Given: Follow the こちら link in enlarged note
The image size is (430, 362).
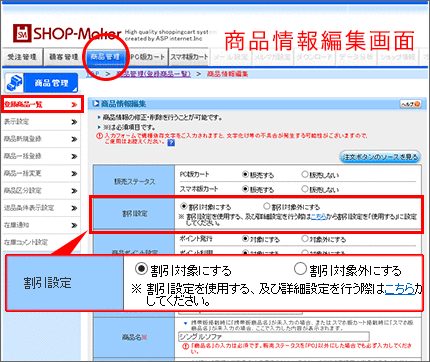Looking at the screenshot, I should [x=399, y=289].
